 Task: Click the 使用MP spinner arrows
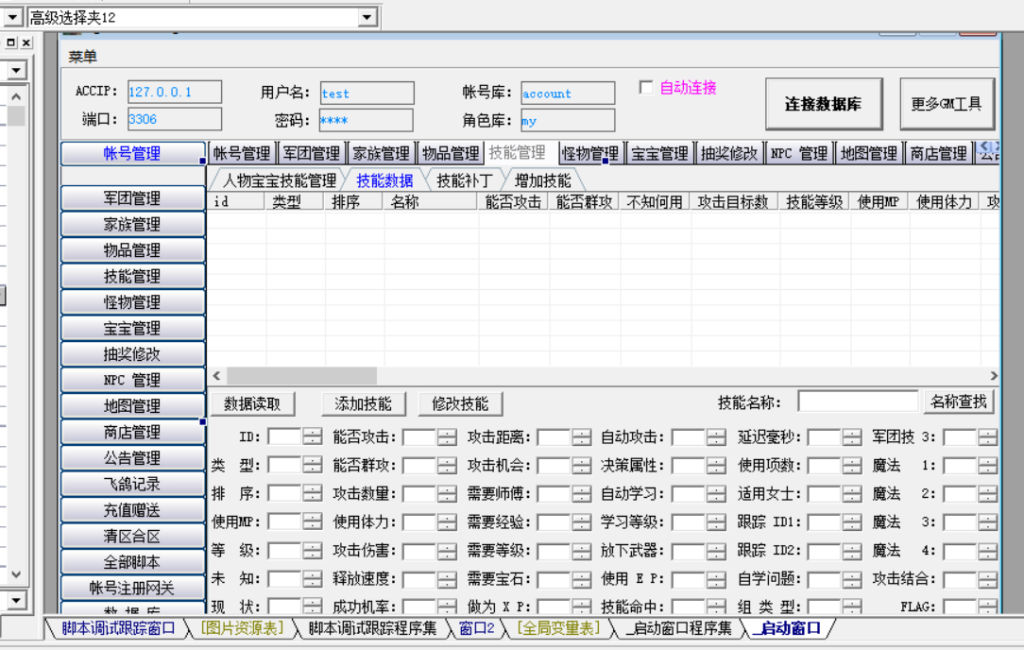click(x=313, y=522)
